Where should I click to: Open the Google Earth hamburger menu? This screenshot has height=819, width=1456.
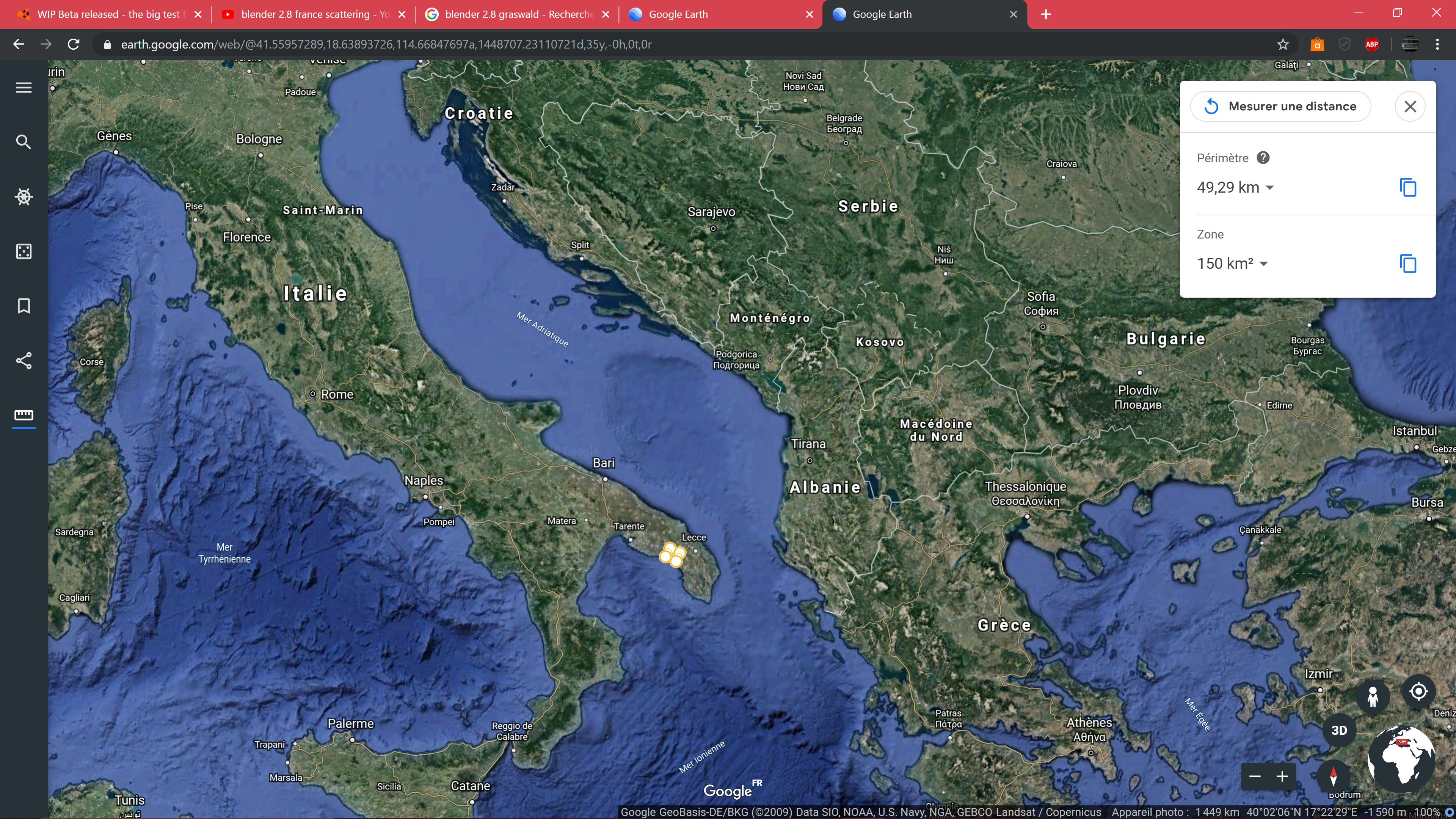point(24,88)
